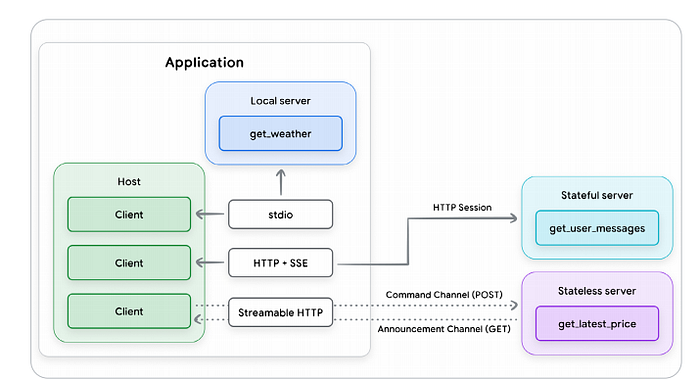Click the get_latest_price tool box
This screenshot has height=384, width=700.
597,324
